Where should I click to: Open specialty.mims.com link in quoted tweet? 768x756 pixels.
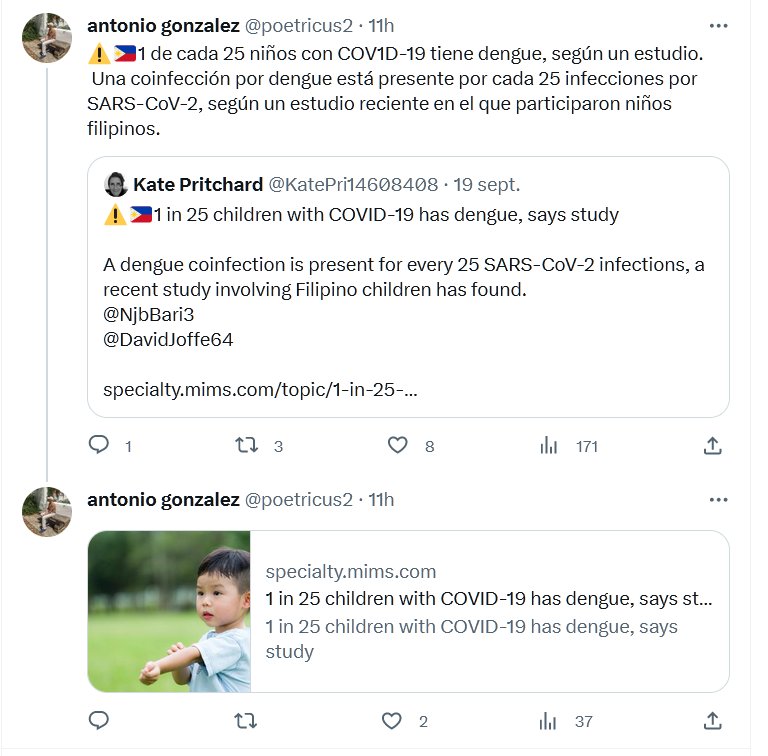tap(260, 390)
